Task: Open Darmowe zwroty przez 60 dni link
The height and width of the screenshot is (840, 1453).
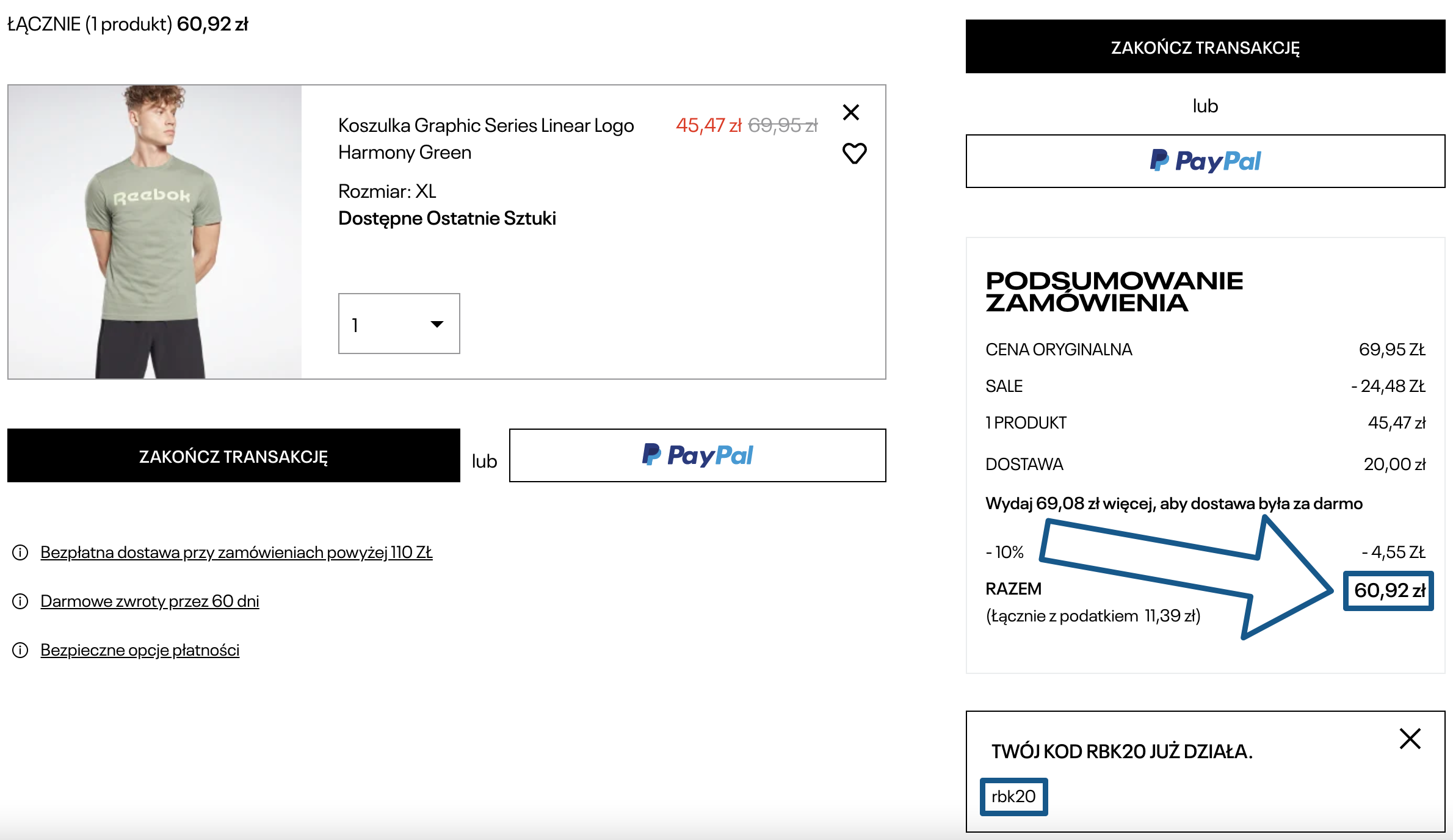Action: pyautogui.click(x=150, y=601)
